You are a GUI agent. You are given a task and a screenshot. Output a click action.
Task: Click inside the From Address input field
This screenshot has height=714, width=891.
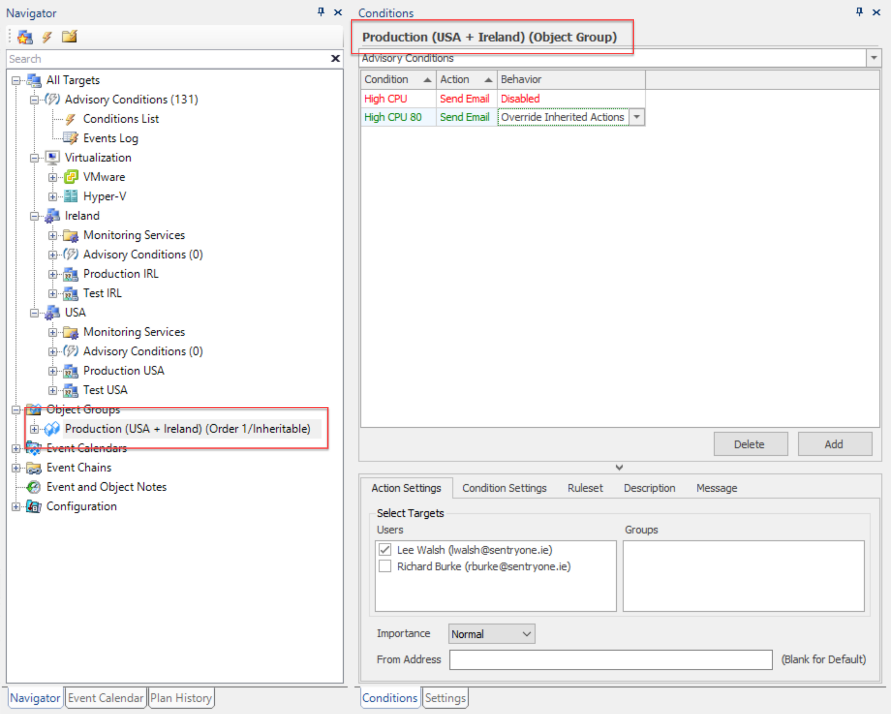(x=610, y=659)
